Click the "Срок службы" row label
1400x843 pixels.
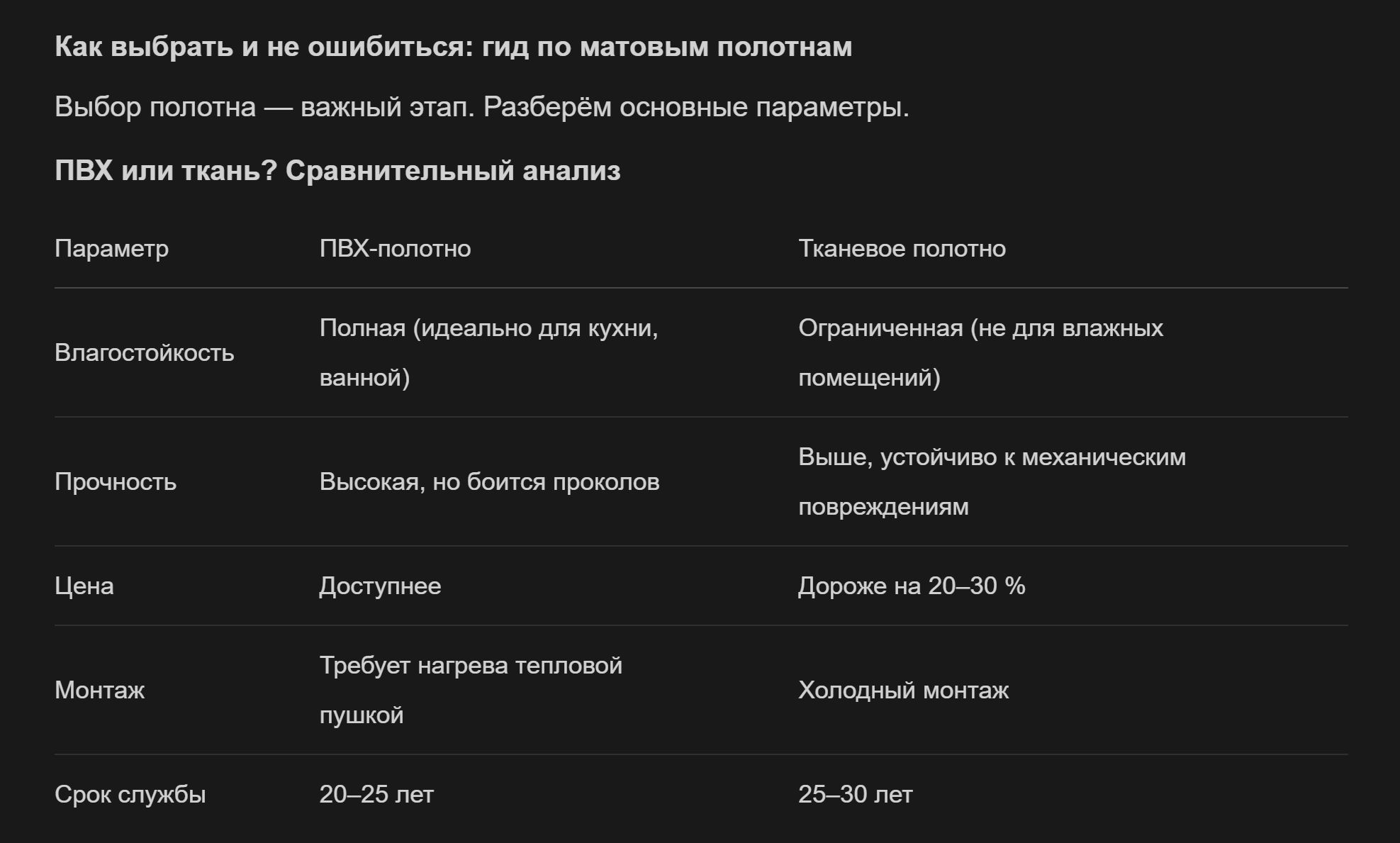tap(130, 795)
